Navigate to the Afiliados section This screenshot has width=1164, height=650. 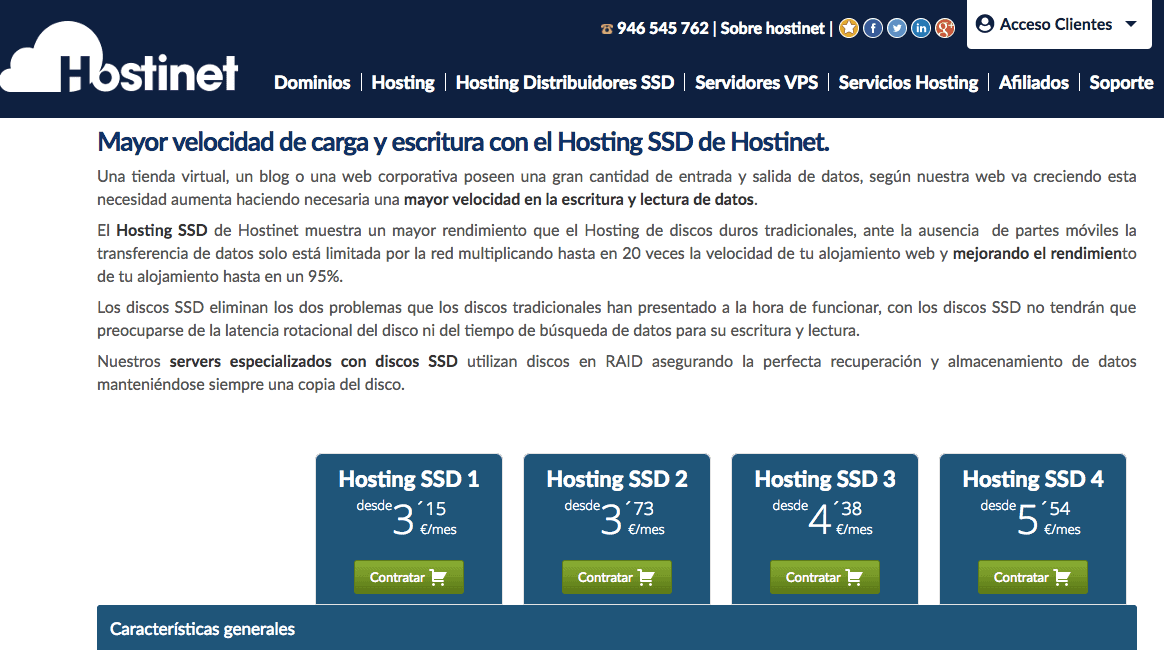click(1034, 83)
